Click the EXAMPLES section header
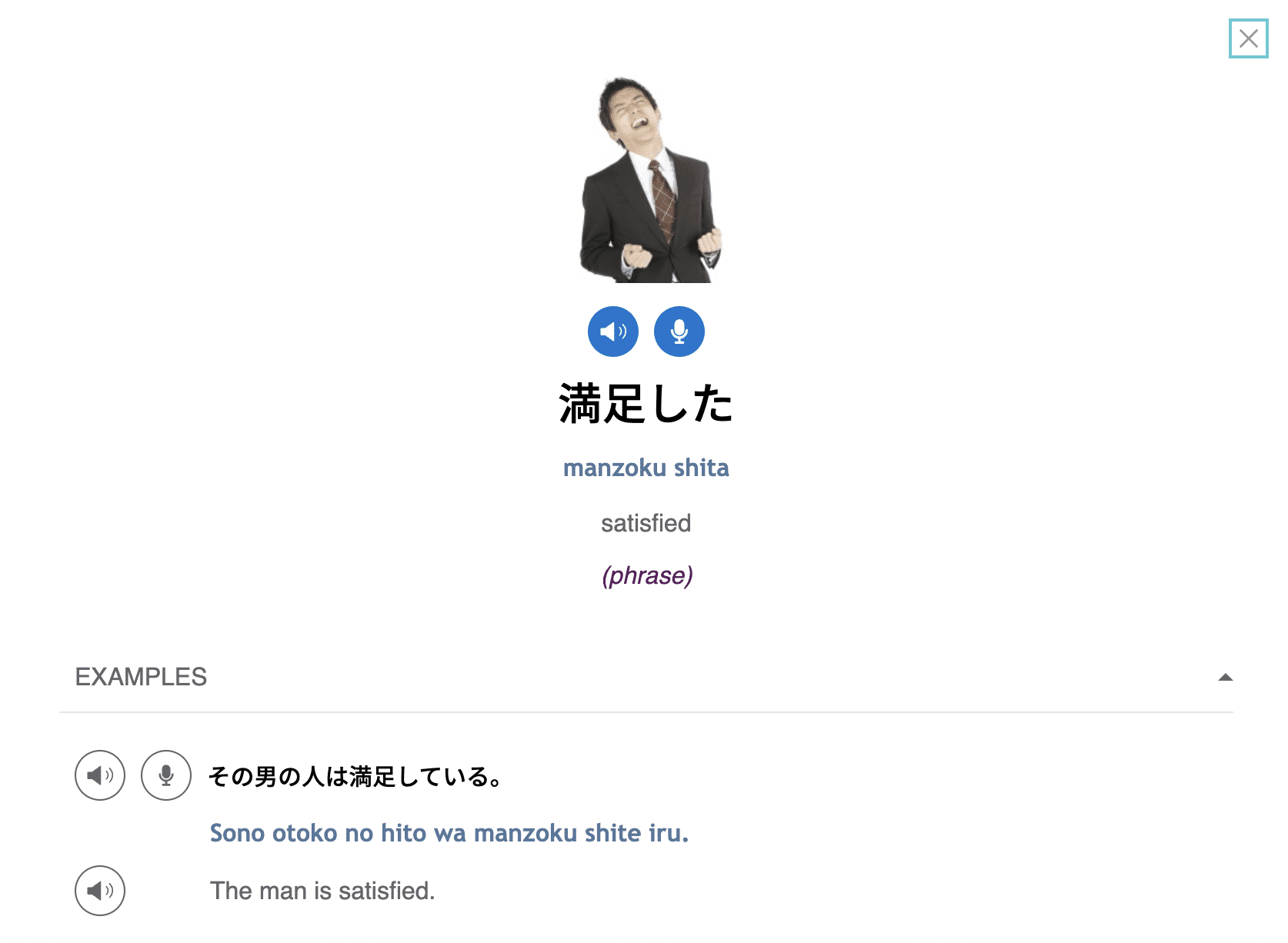 646,677
